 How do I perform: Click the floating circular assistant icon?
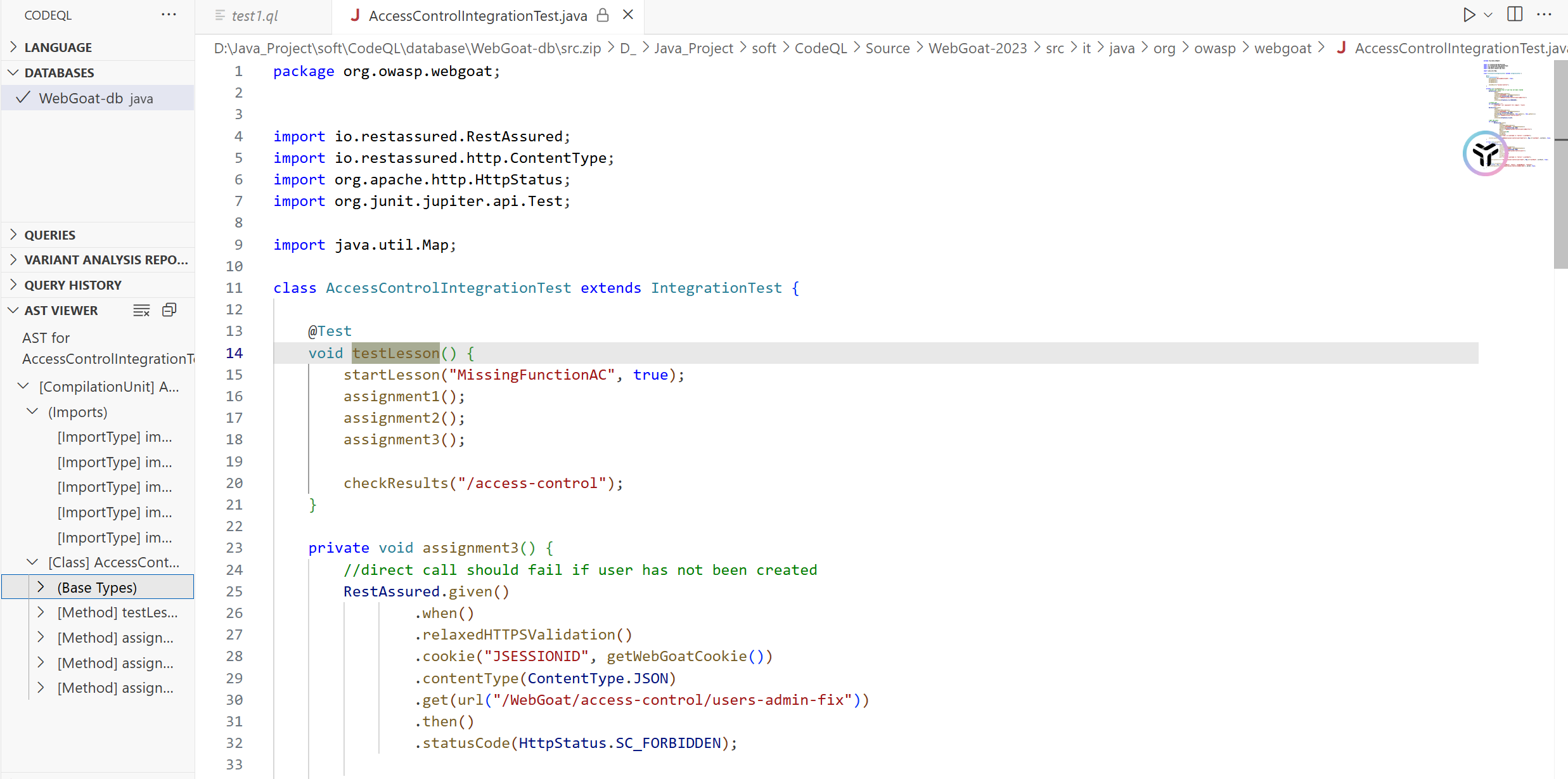(x=1485, y=153)
